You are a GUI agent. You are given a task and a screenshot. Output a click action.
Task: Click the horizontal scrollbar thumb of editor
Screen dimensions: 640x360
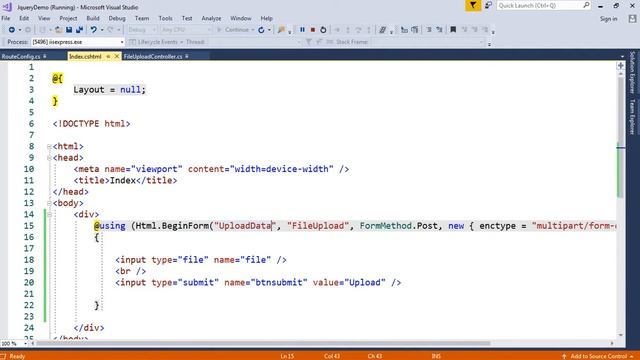click(263, 344)
